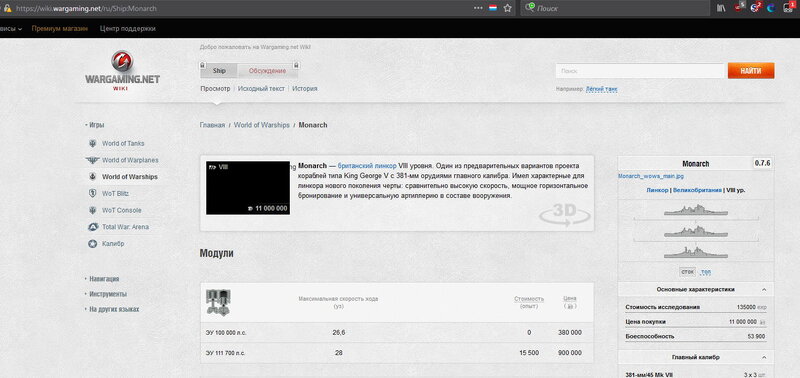Open the page actions three-dots menu
The height and width of the screenshot is (378, 800).
tap(478, 8)
